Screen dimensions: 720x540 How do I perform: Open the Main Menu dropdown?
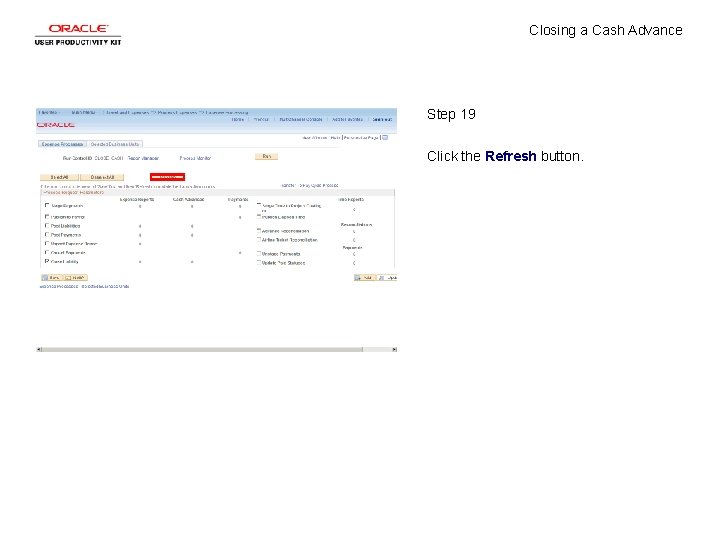[x=84, y=112]
